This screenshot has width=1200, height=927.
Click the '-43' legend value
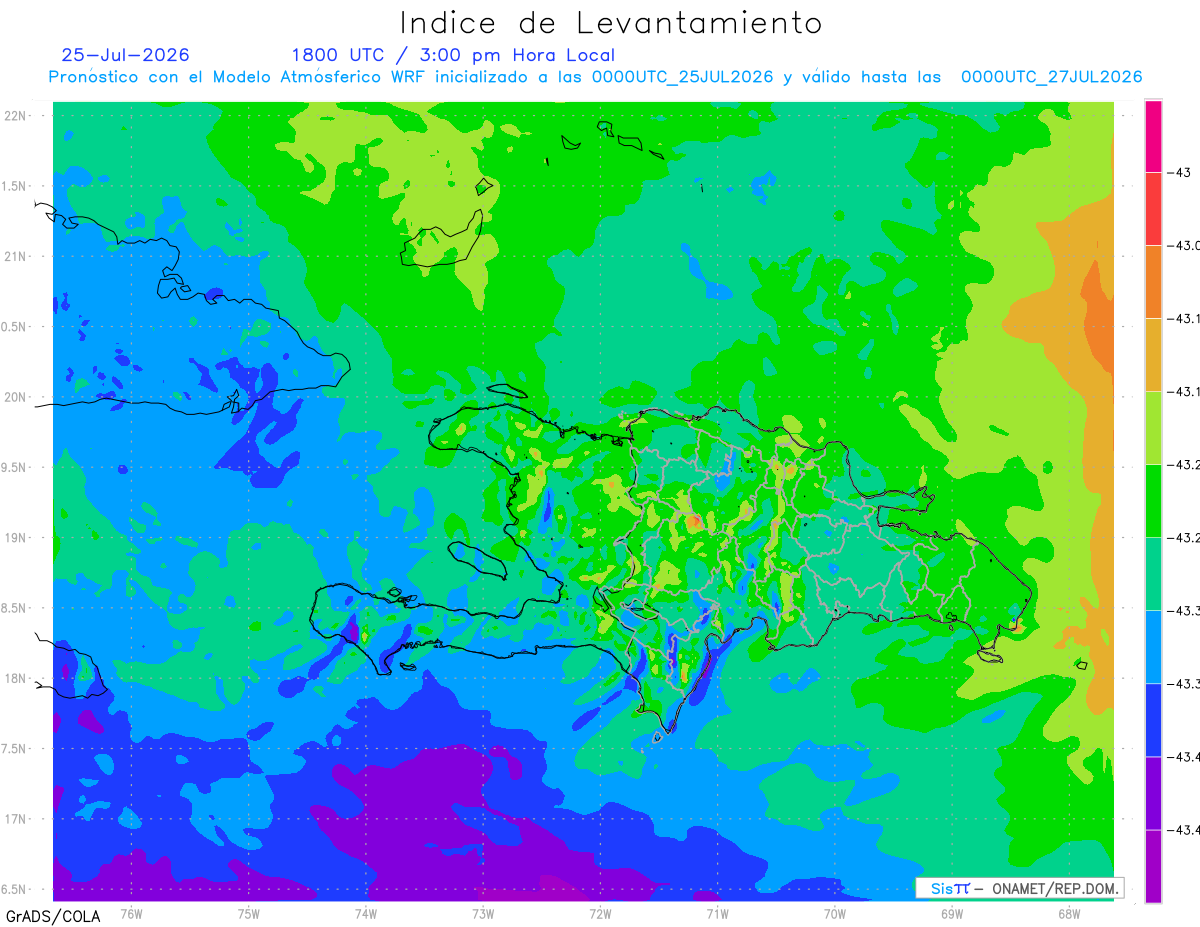pos(1180,173)
